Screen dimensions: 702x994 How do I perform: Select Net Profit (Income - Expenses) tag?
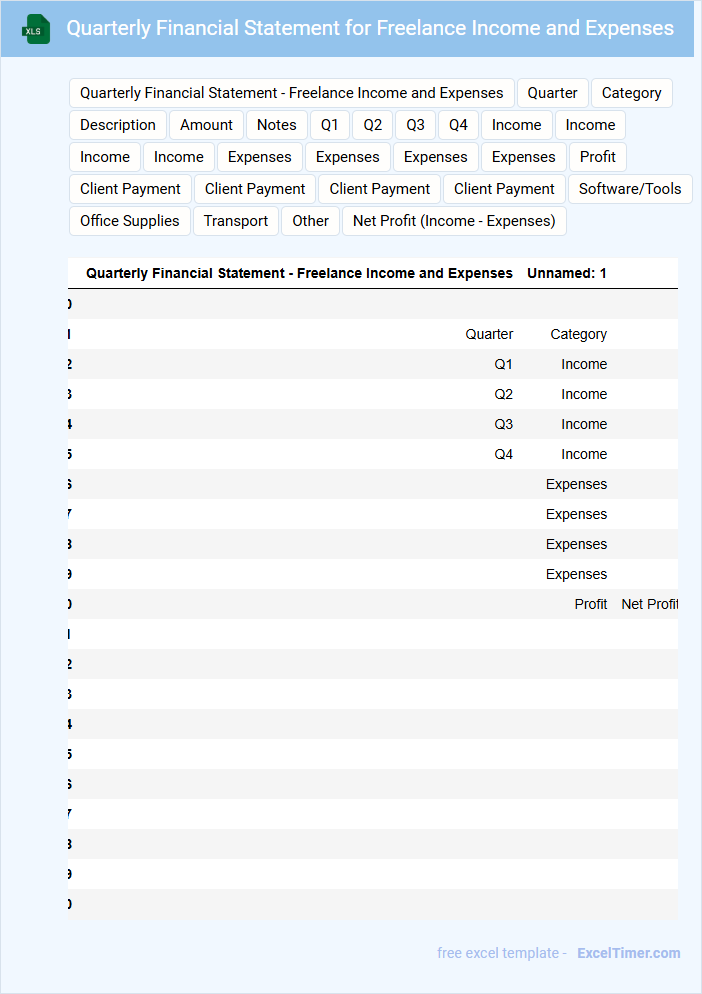point(454,221)
